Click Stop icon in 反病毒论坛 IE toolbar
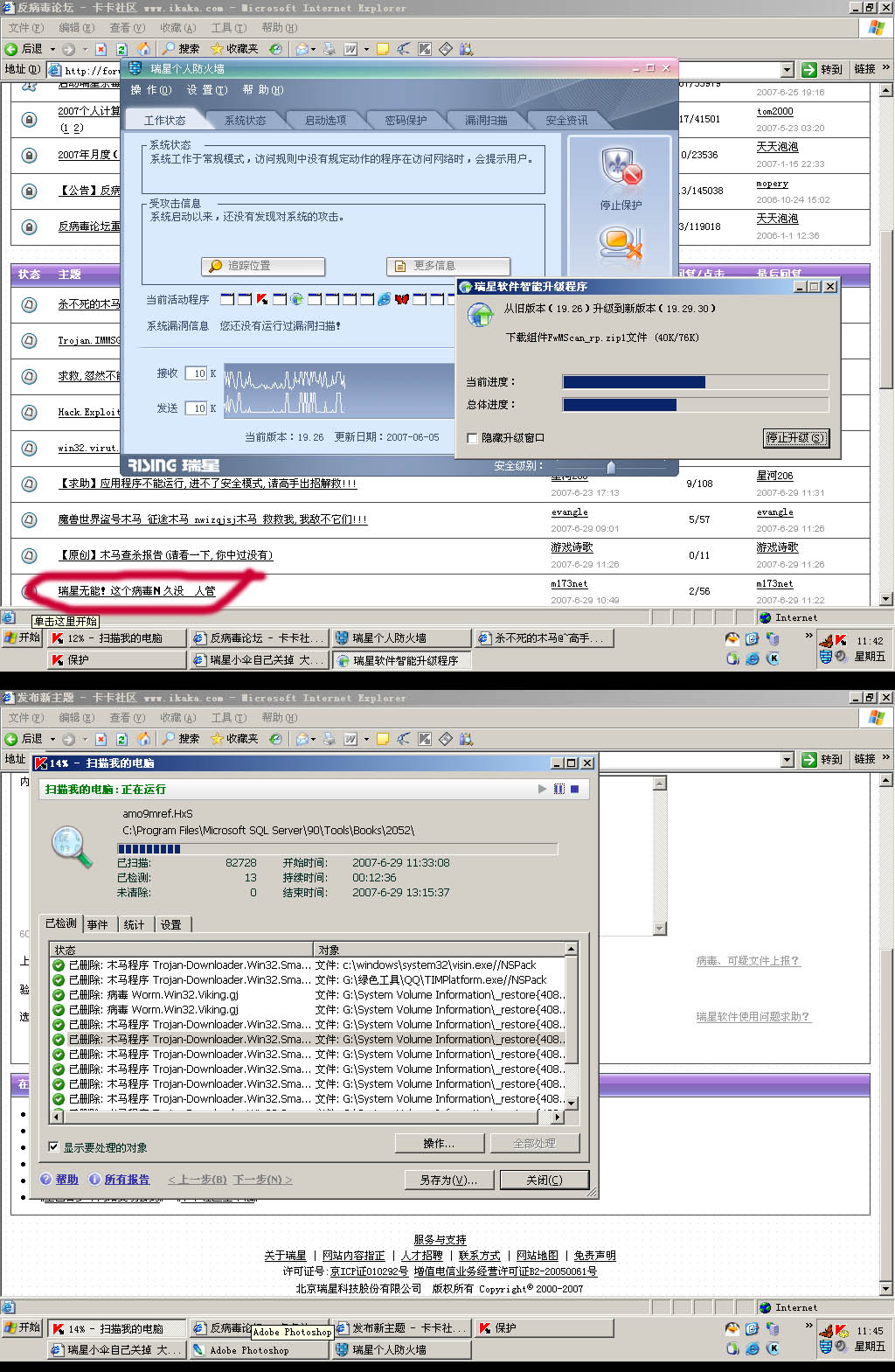The image size is (895, 1372). point(101,49)
